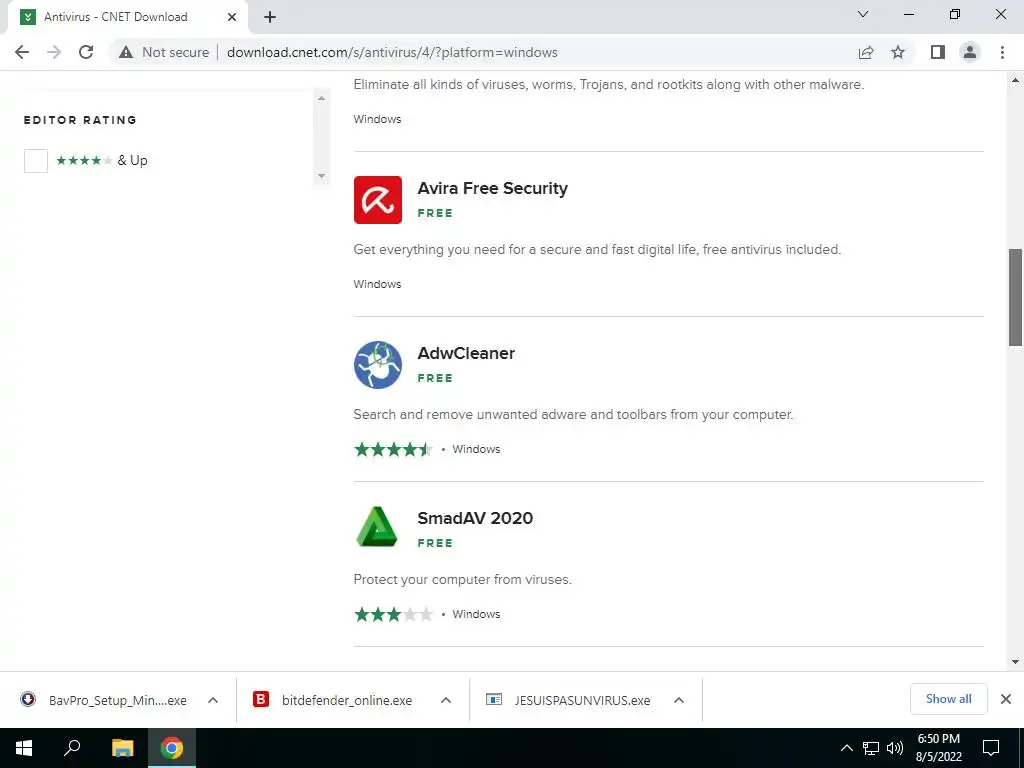Image resolution: width=1024 pixels, height=768 pixels.
Task: Check the 4 stars & Up editor rating box
Action: pyautogui.click(x=36, y=161)
